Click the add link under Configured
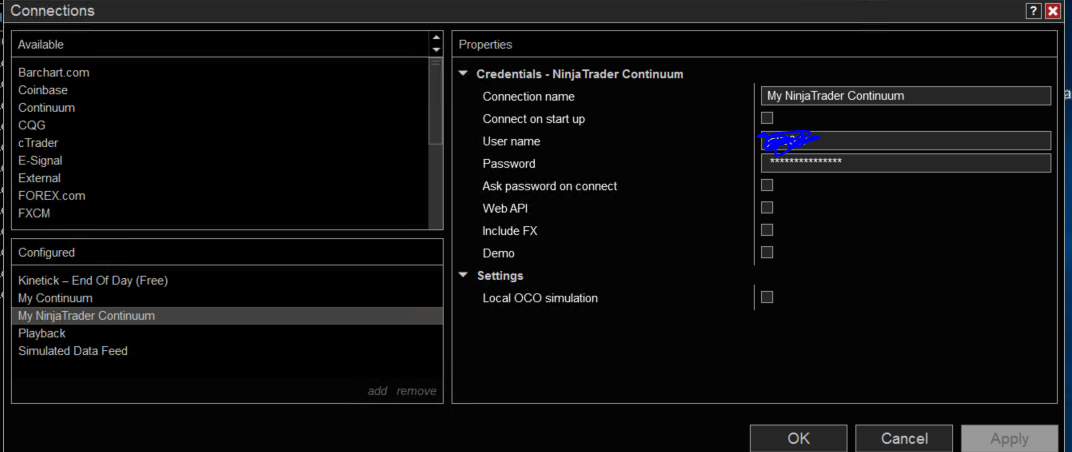The width and height of the screenshot is (1072, 452). [377, 391]
